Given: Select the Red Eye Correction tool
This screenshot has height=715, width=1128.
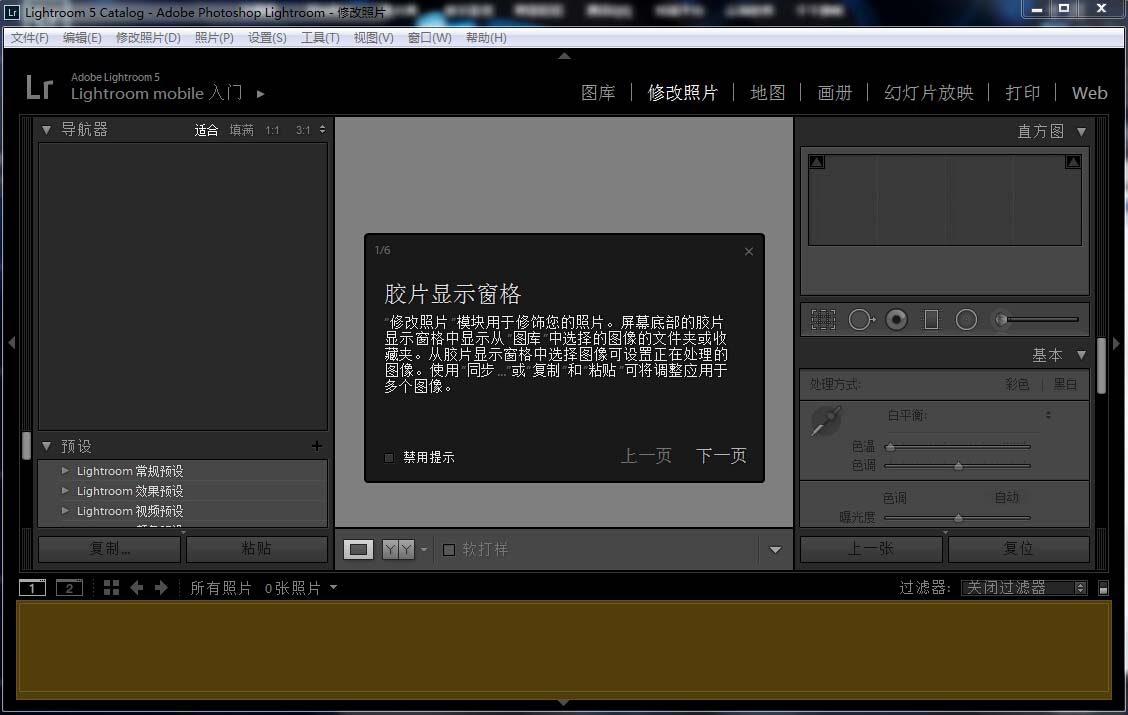Looking at the screenshot, I should (x=896, y=319).
